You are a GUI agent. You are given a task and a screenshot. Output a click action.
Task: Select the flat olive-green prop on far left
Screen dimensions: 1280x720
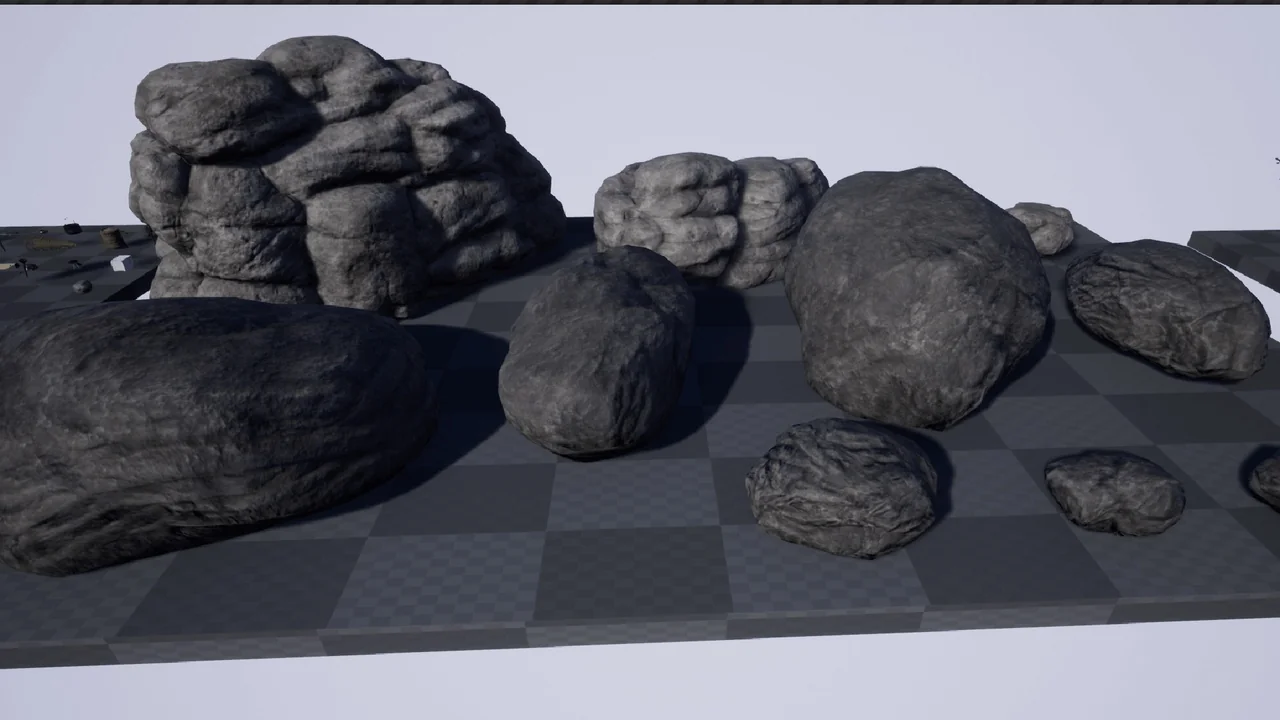click(48, 244)
